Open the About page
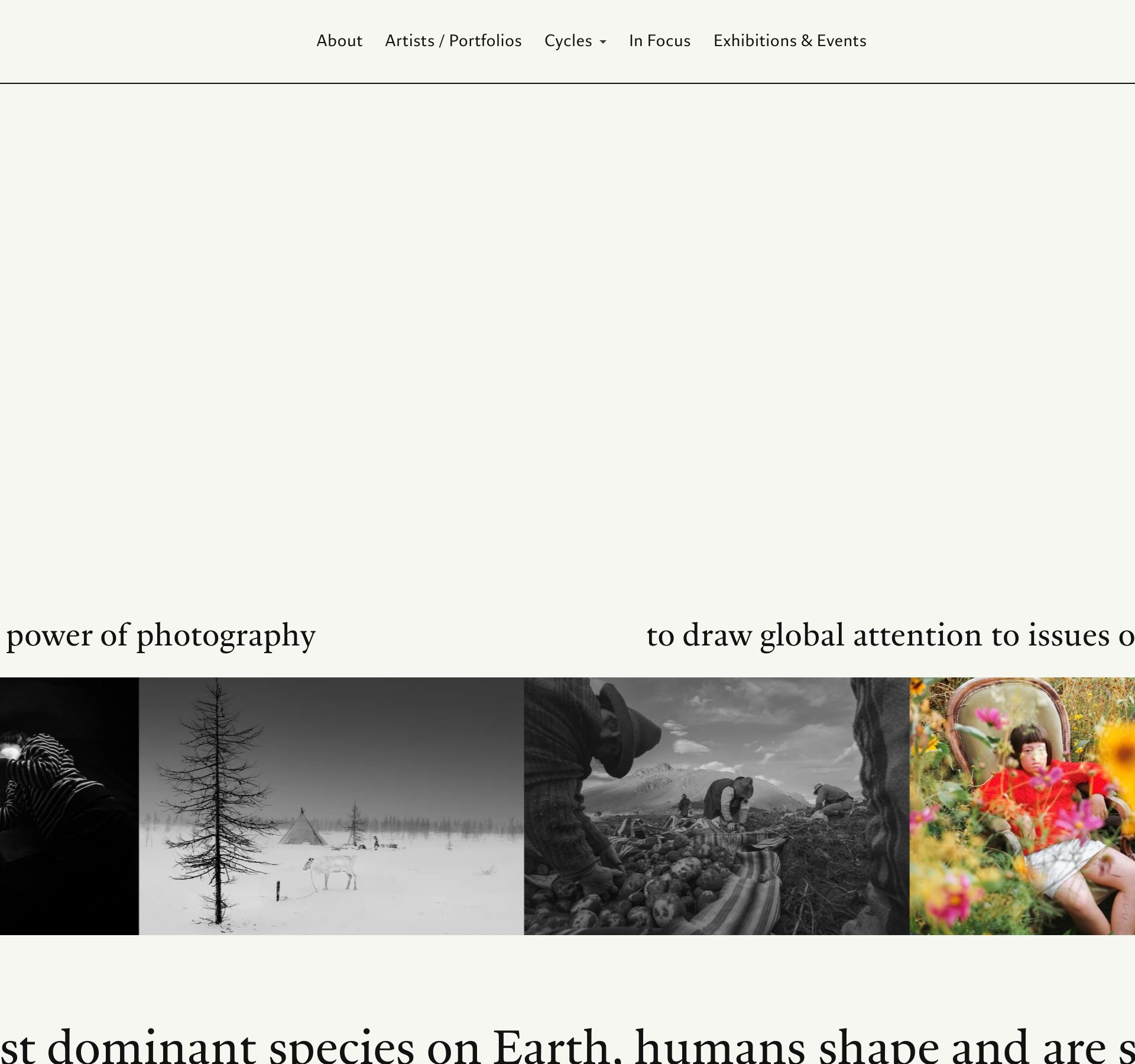 339,41
